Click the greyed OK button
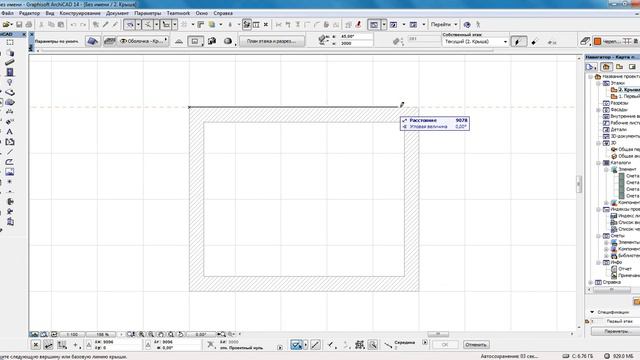Viewport: 640px width, 360px height. [445, 345]
